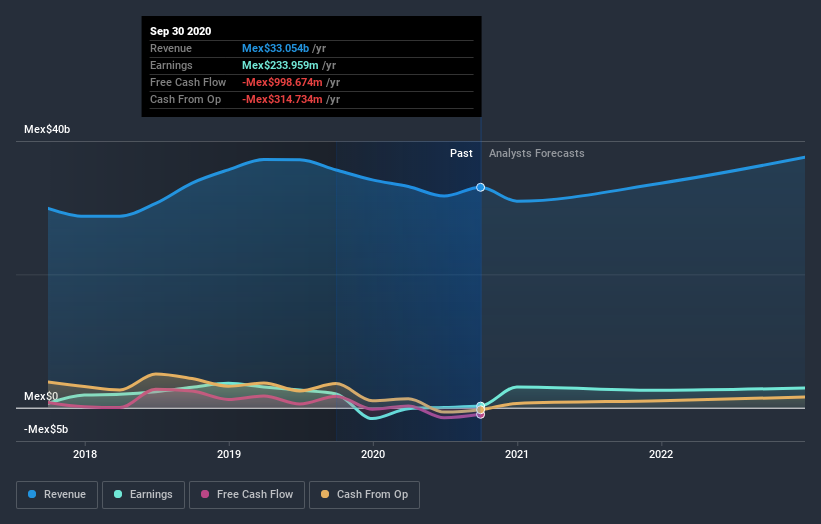Image resolution: width=821 pixels, height=524 pixels.
Task: Click the -Mex$314.734m cash from op value
Action: tap(282, 99)
